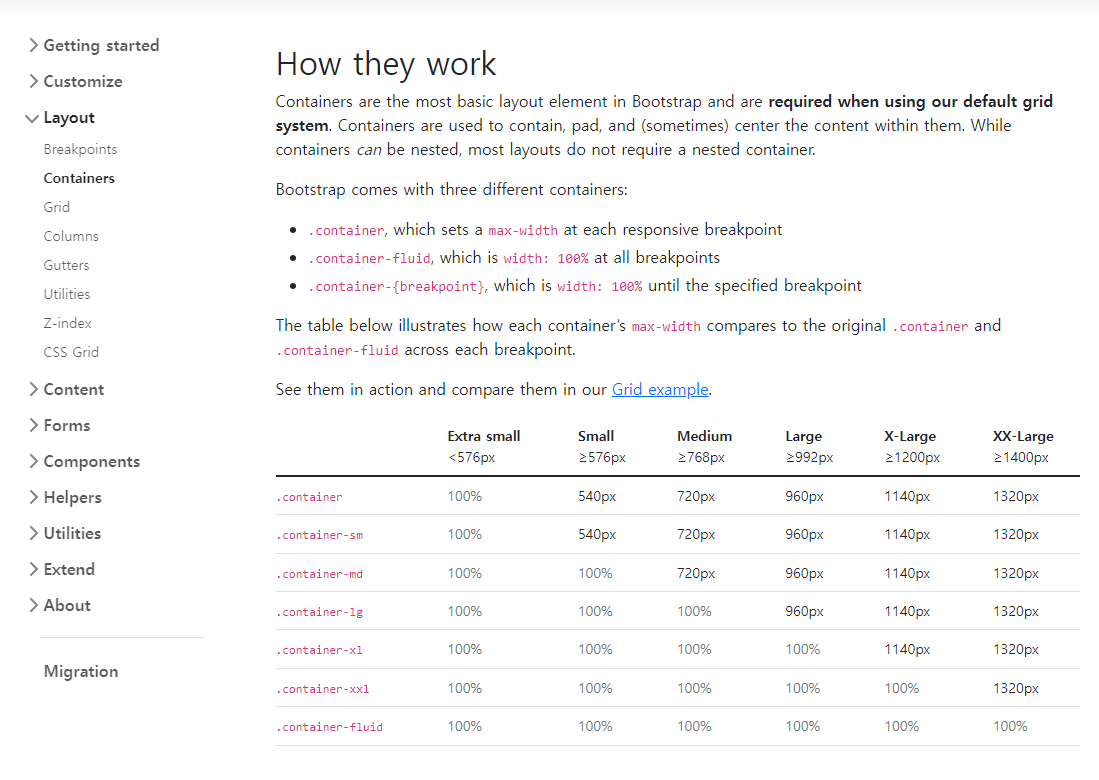1099x780 pixels.
Task: Click the Large column header
Action: pos(803,436)
